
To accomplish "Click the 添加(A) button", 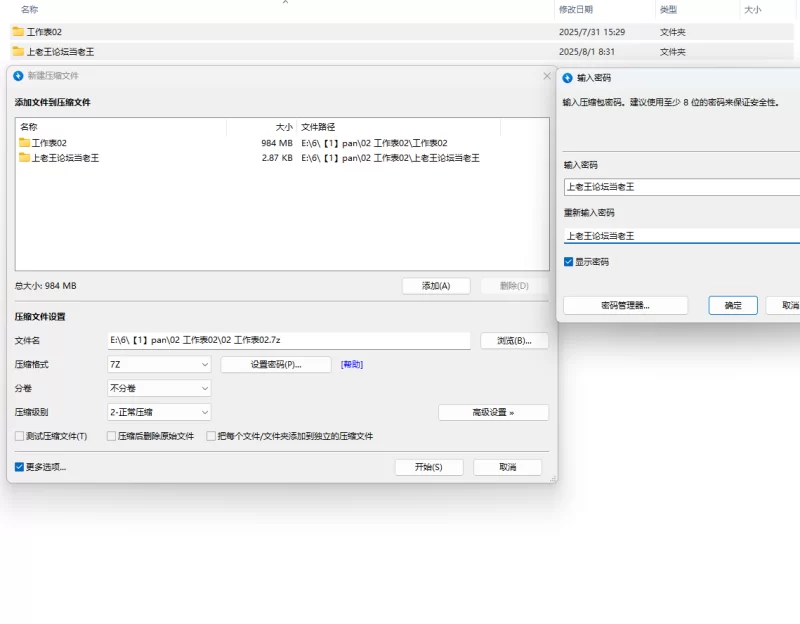I will click(x=436, y=286).
